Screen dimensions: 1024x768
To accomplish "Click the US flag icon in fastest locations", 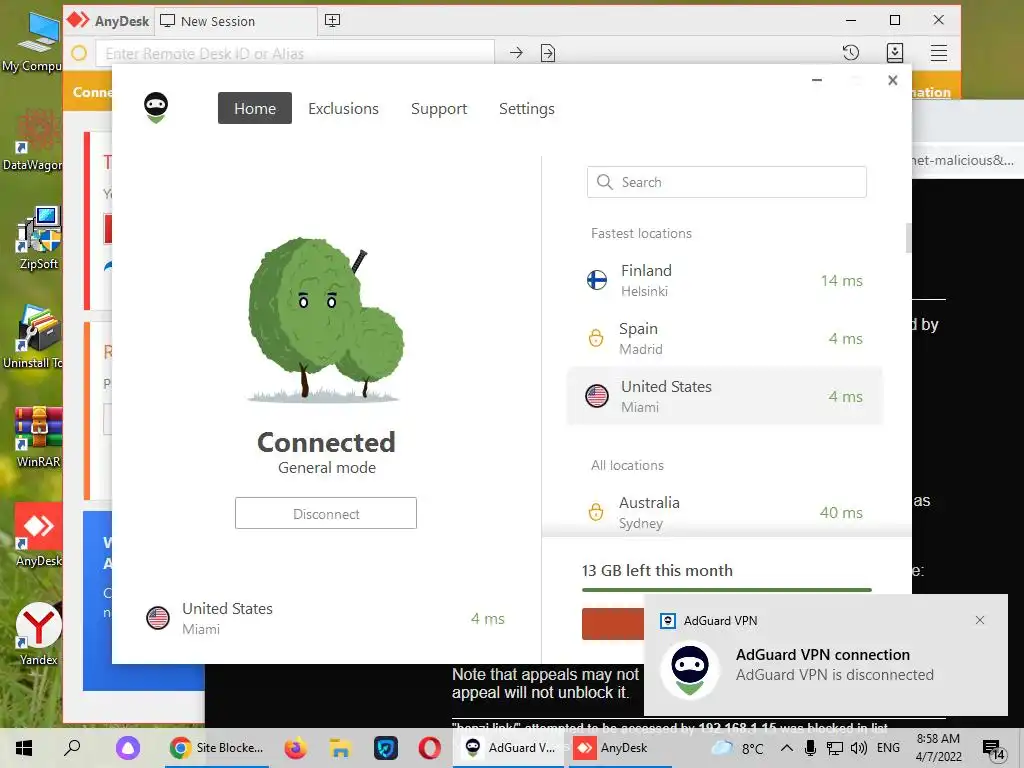I will (x=597, y=396).
